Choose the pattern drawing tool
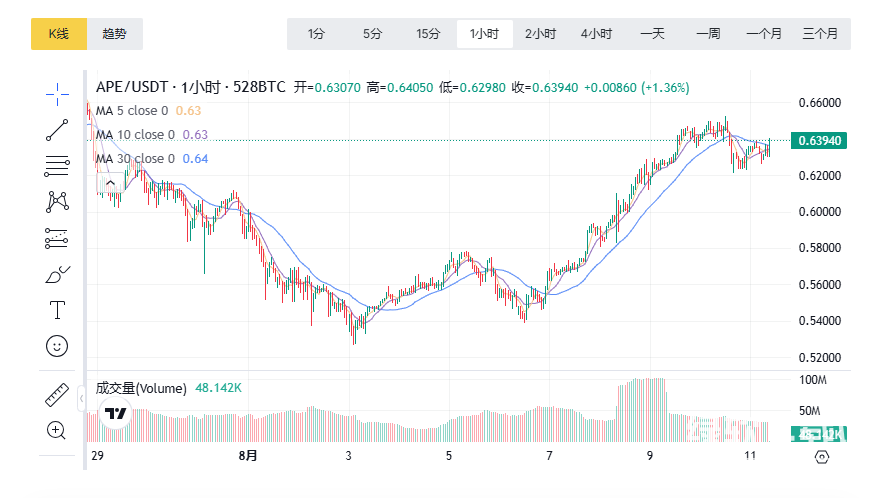 pyautogui.click(x=57, y=201)
